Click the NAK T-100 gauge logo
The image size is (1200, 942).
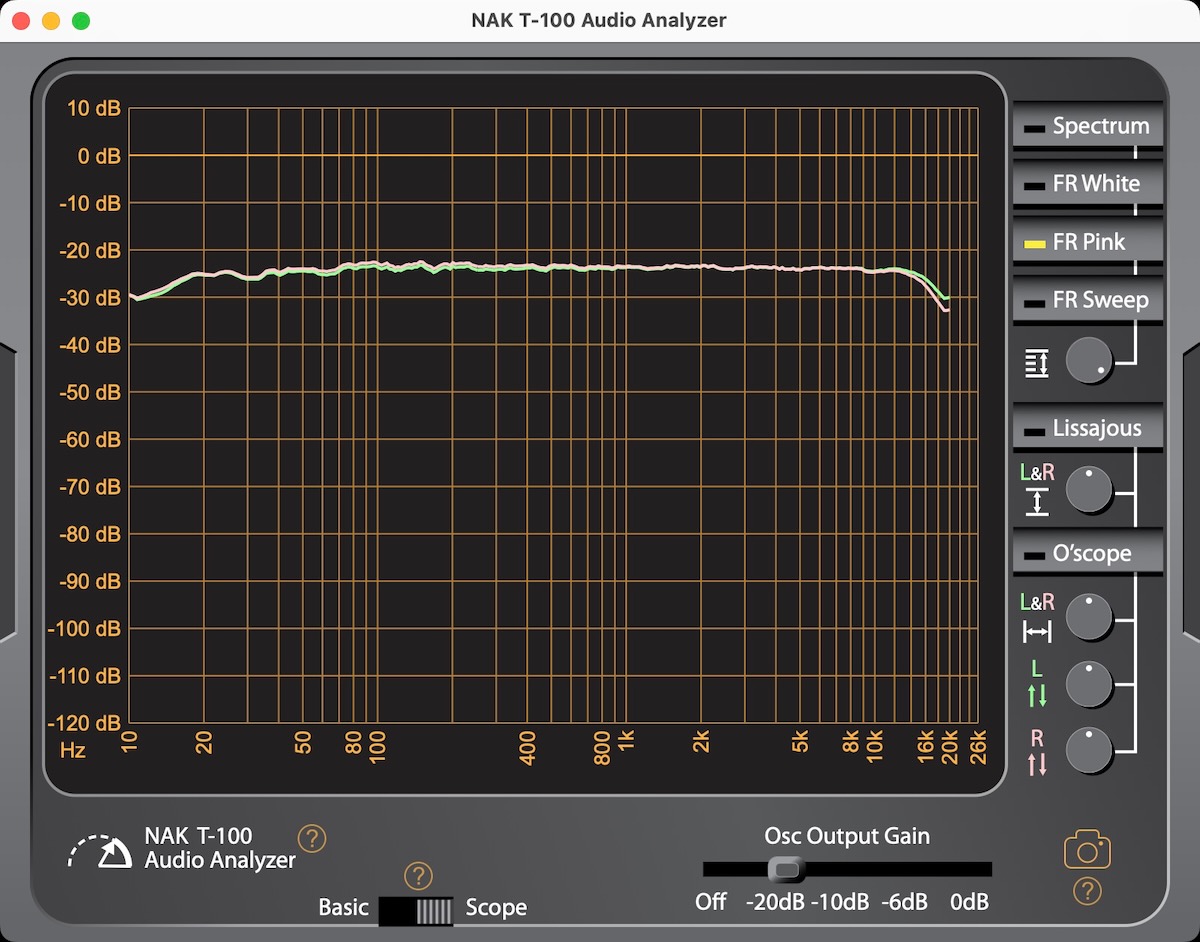click(100, 851)
